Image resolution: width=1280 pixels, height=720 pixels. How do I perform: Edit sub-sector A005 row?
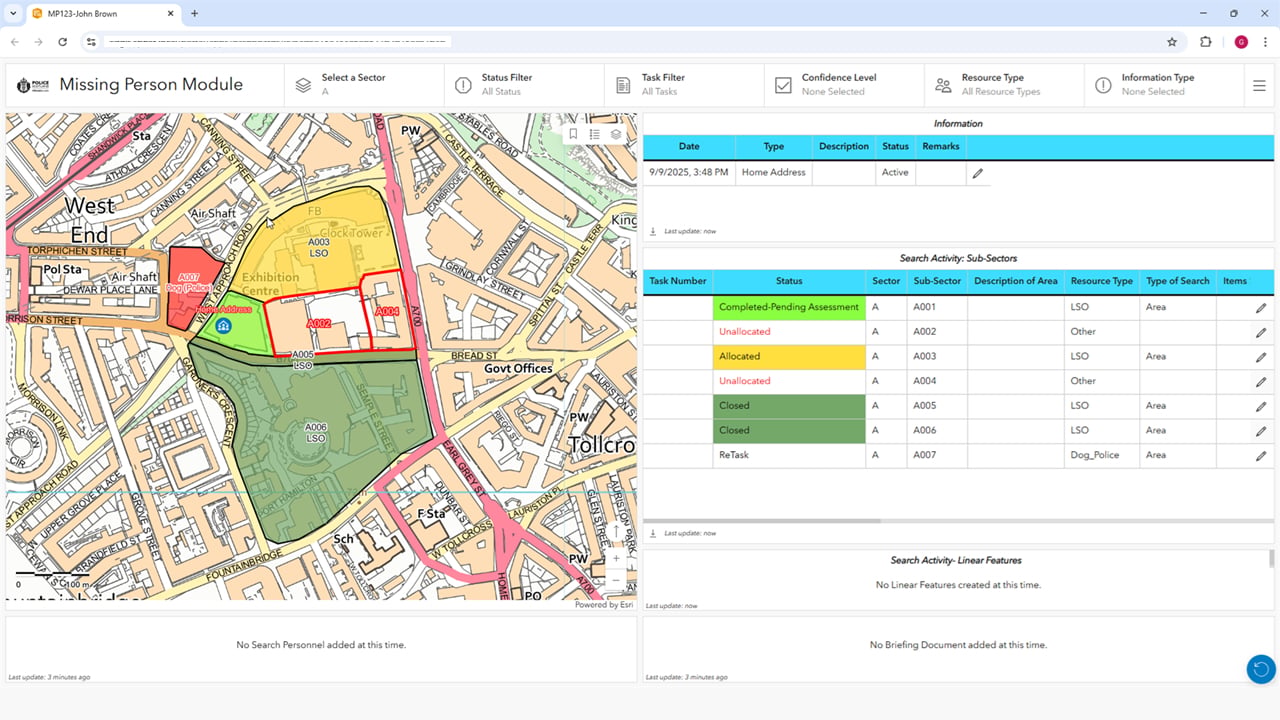pos(1261,406)
